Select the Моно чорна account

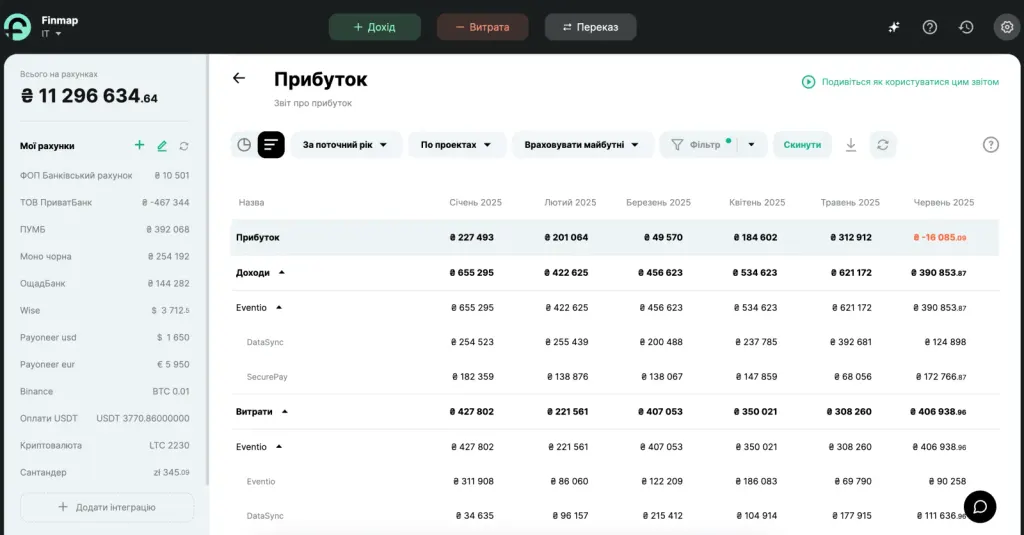(104, 256)
